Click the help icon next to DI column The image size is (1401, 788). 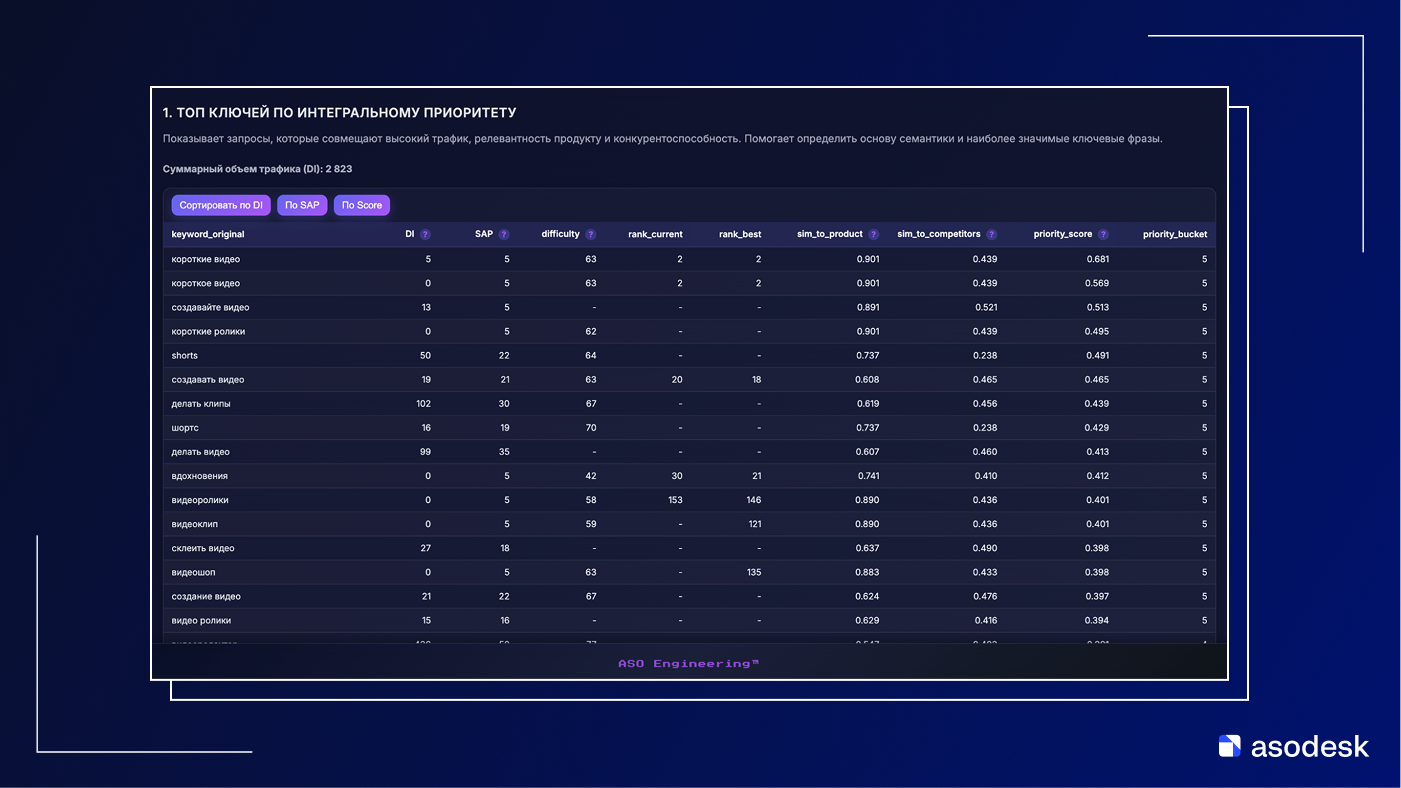(x=425, y=235)
